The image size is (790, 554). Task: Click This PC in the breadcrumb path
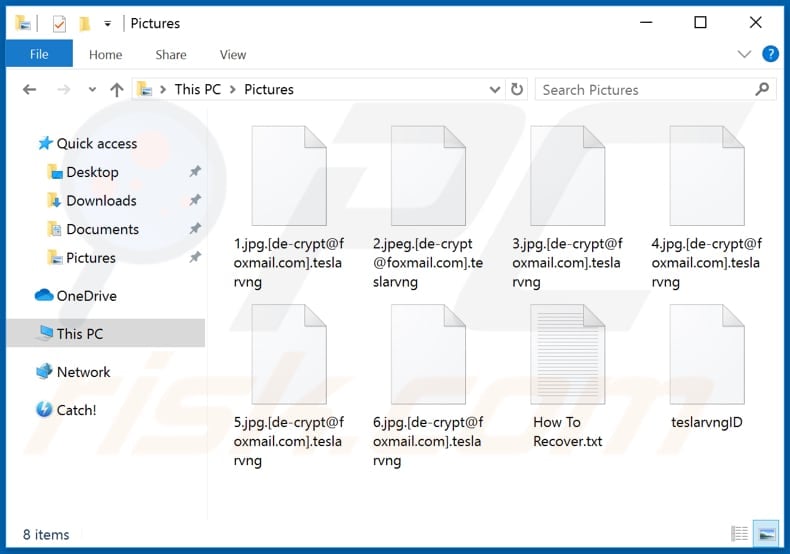click(x=197, y=89)
